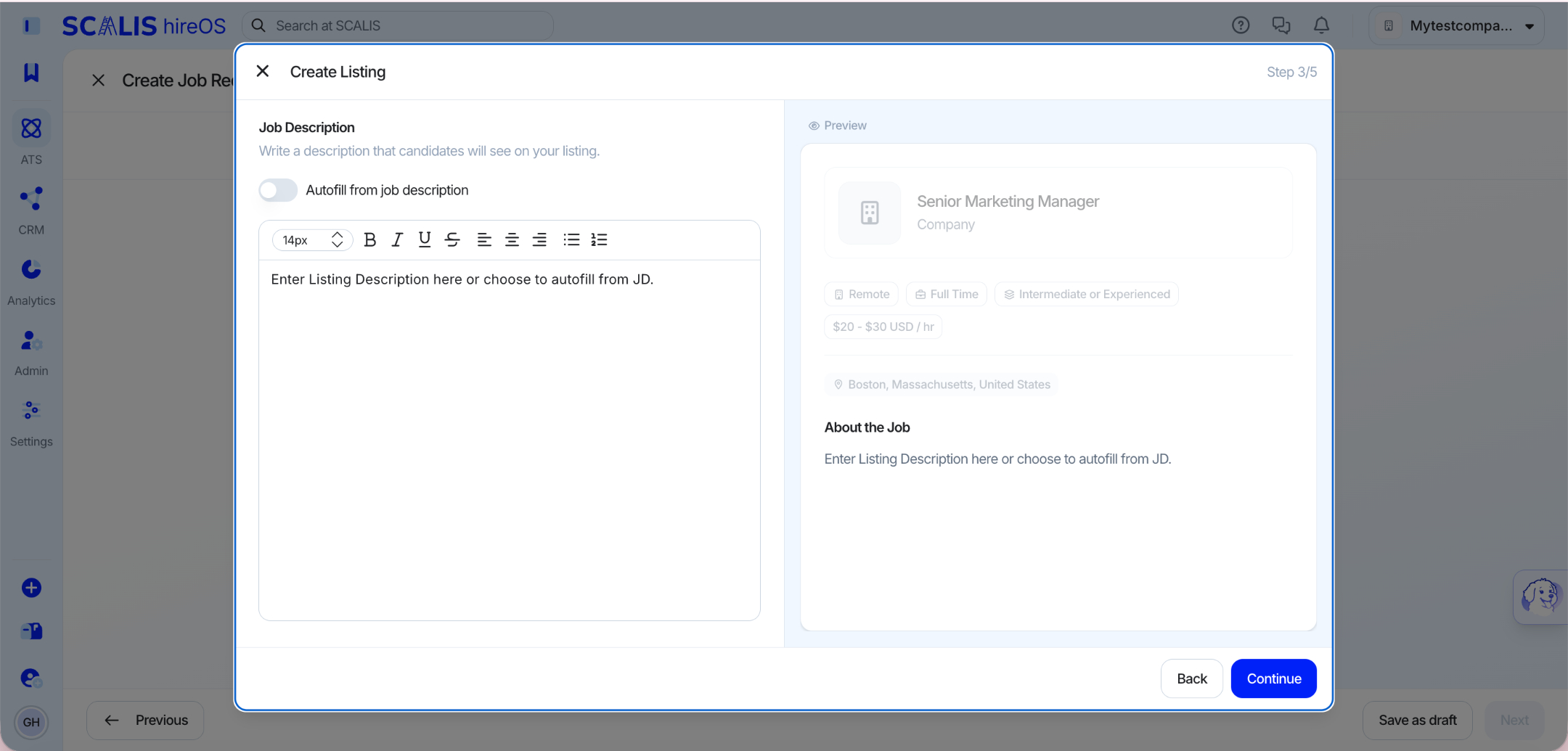This screenshot has width=1568, height=751.
Task: Open Analytics from the sidebar
Action: [x=31, y=282]
